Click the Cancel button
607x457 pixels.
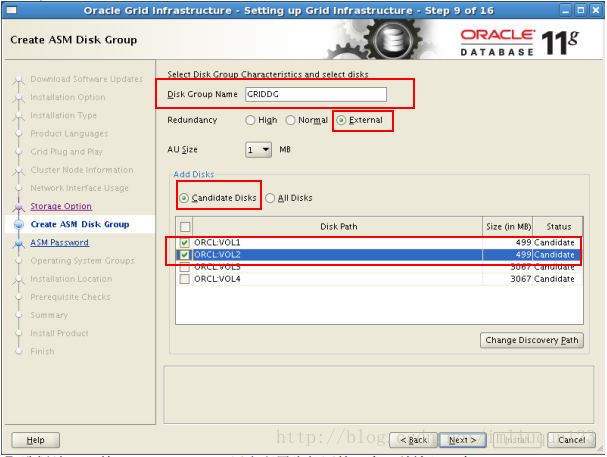(571, 440)
